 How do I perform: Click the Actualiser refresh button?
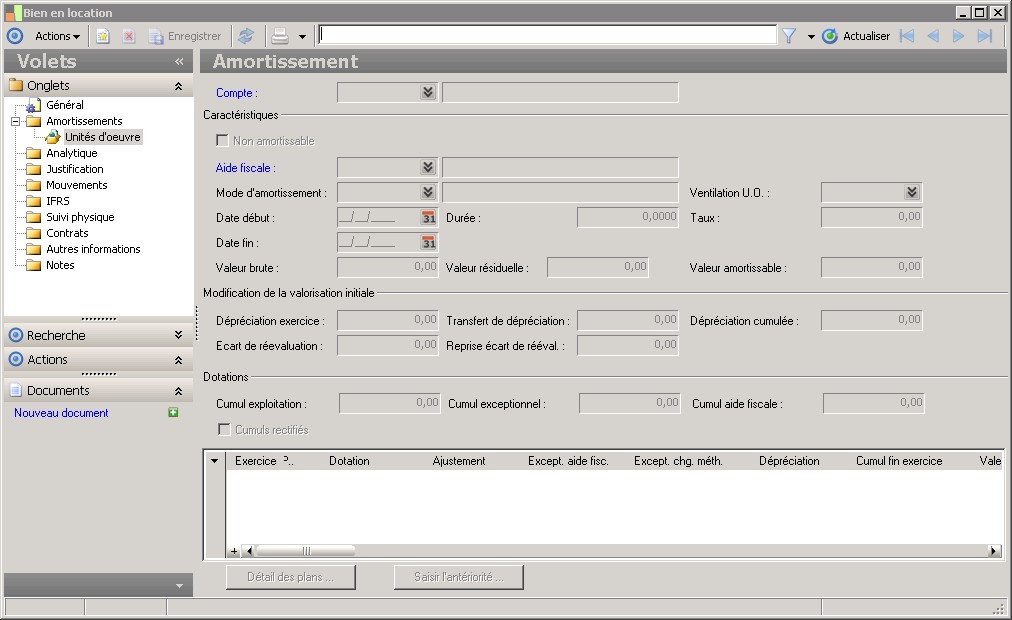[x=856, y=36]
